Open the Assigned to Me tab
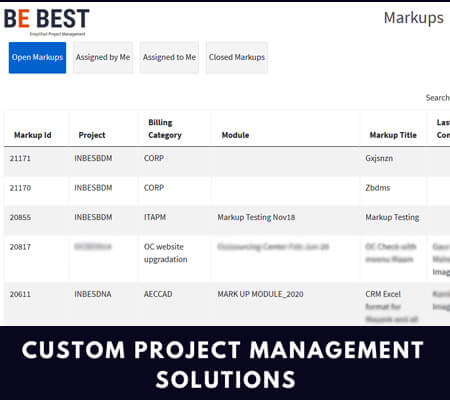The image size is (450, 400). pos(169,57)
